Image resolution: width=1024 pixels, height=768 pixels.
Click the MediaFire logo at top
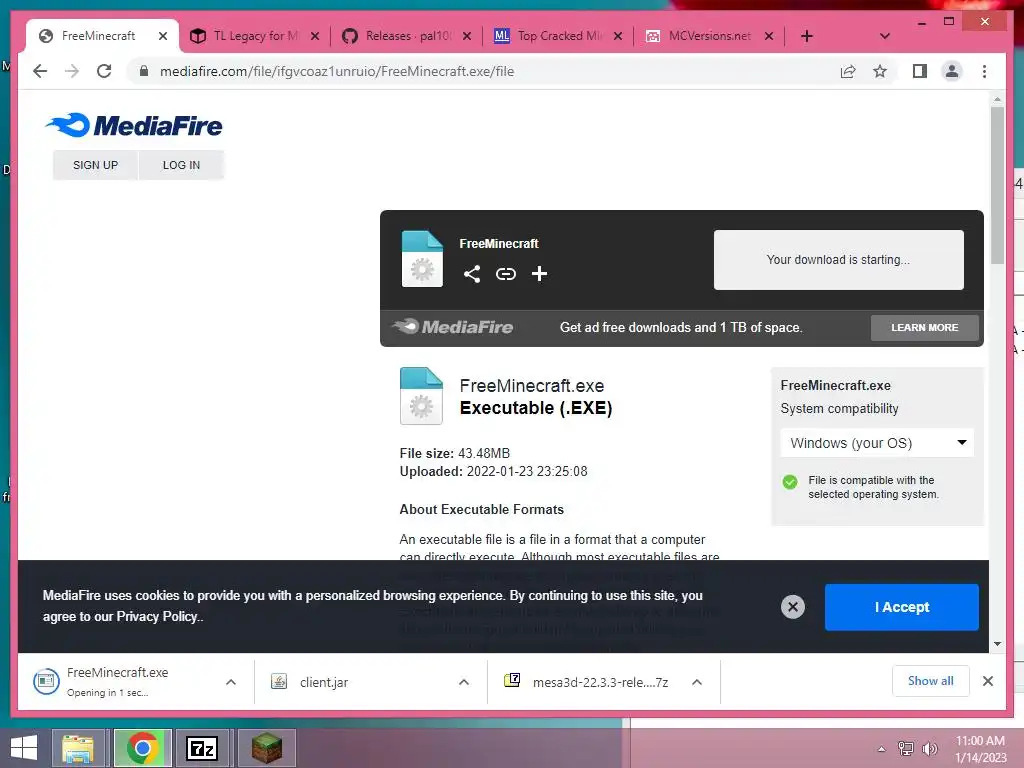134,125
